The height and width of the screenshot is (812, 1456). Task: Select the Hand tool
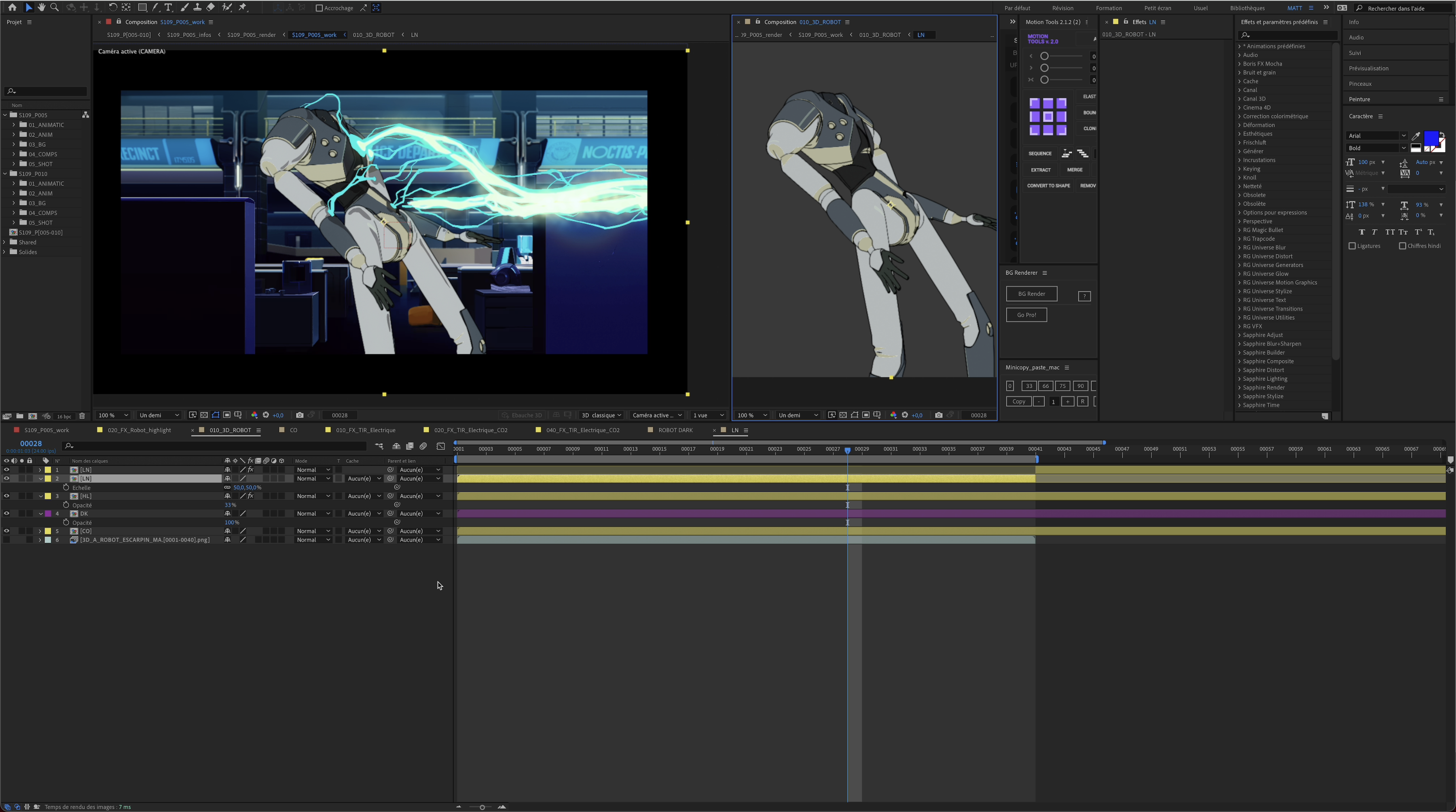[x=41, y=7]
